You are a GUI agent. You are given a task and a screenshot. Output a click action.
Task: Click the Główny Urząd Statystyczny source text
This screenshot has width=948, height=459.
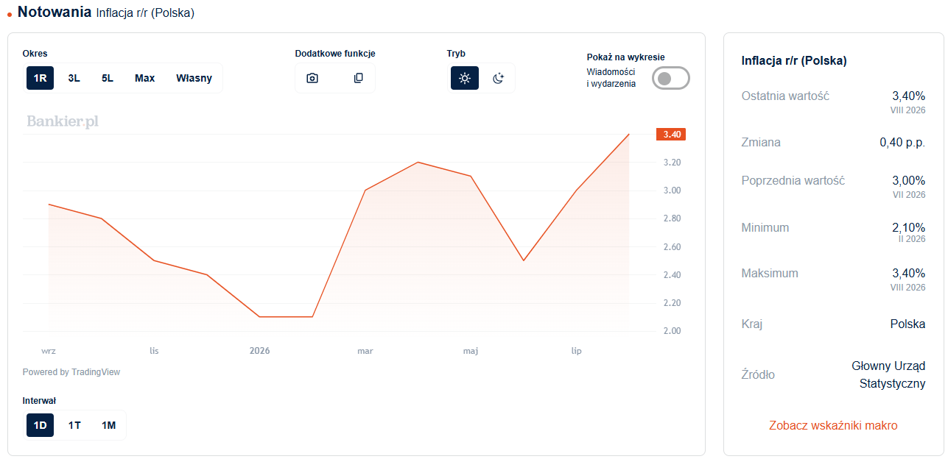(889, 375)
